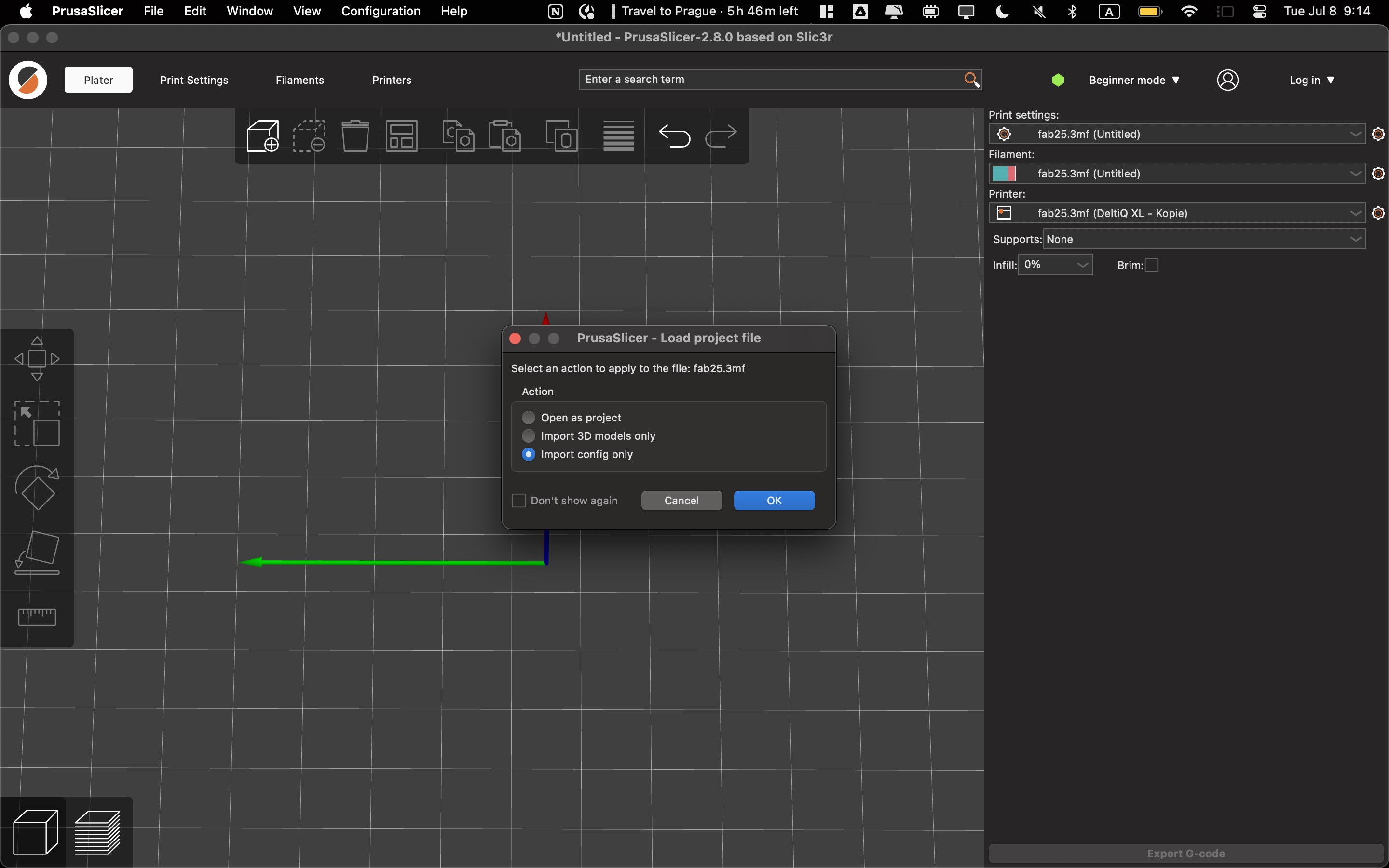This screenshot has width=1389, height=868.
Task: Click the Arrange objects icon
Action: [x=401, y=136]
